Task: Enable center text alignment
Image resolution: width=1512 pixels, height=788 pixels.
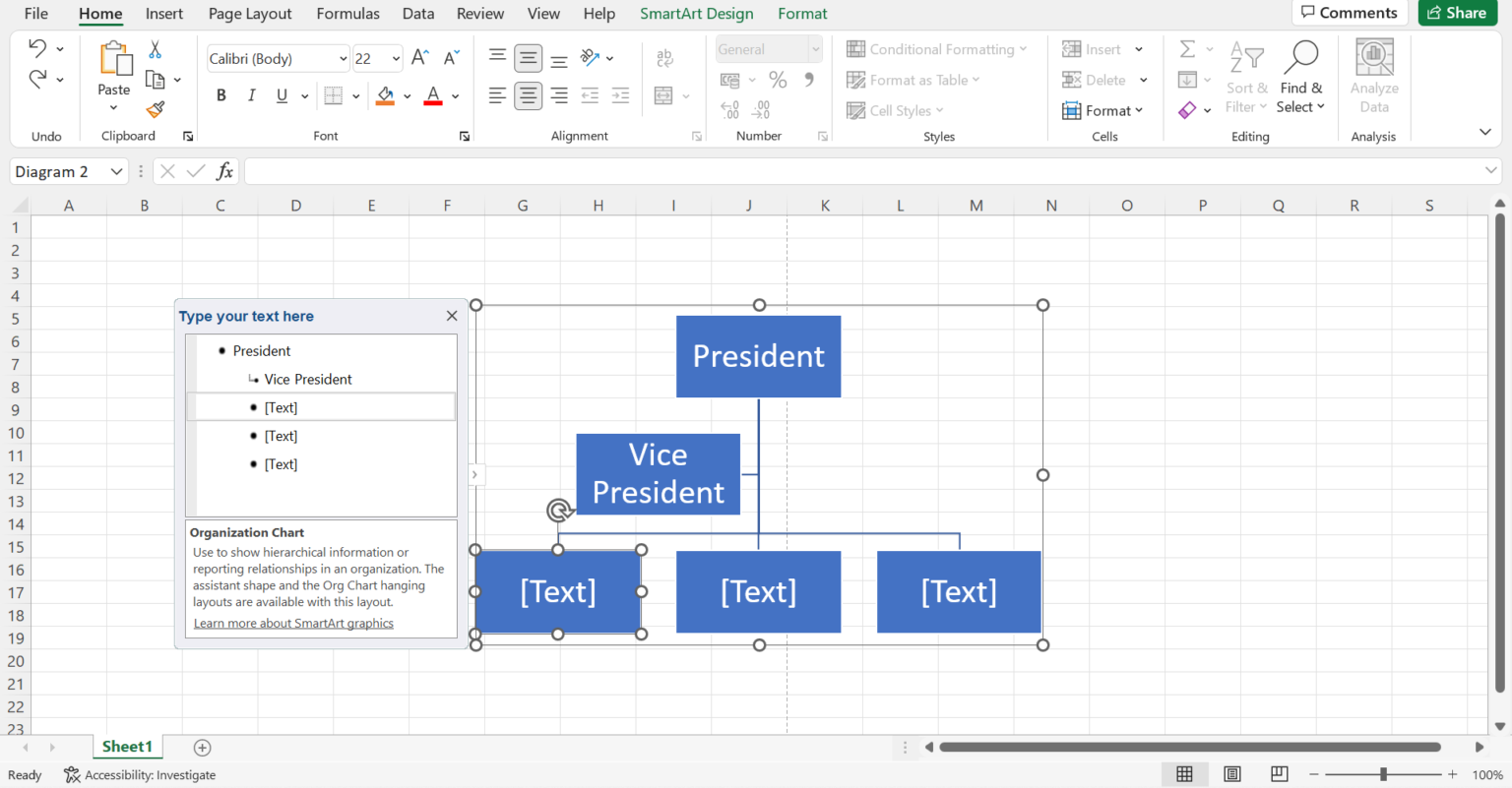Action: point(528,95)
